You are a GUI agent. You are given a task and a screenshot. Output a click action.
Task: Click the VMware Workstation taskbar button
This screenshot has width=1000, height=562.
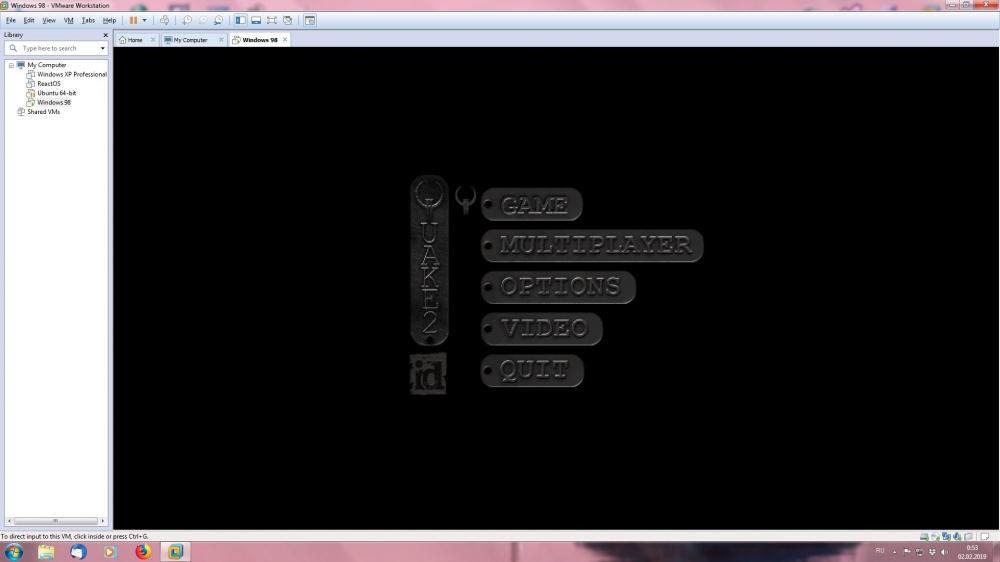[175, 552]
